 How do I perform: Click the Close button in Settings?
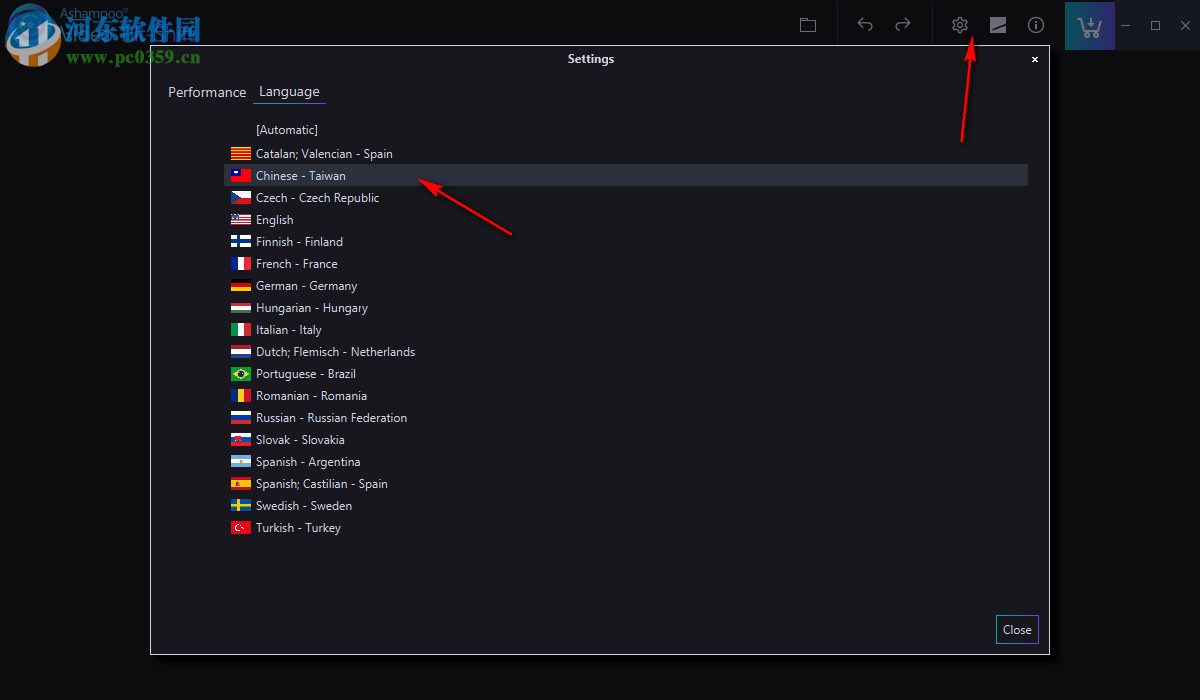click(1017, 629)
